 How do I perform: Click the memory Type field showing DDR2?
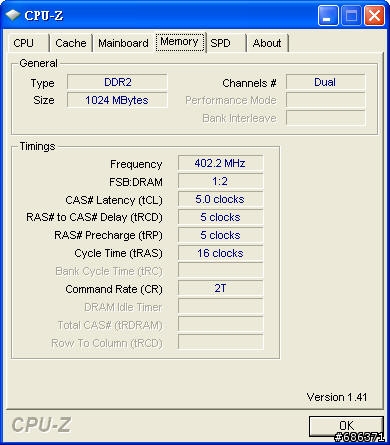(x=117, y=82)
